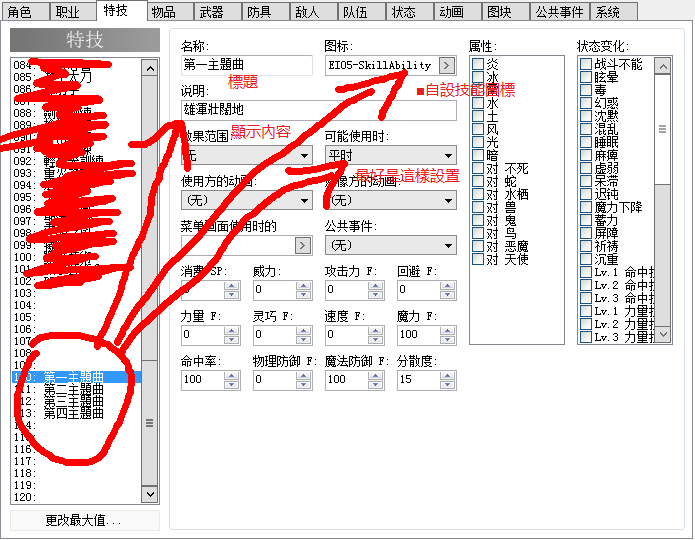Select empty skill slot 105 in list
The height and width of the screenshot is (540, 695).
76,317
